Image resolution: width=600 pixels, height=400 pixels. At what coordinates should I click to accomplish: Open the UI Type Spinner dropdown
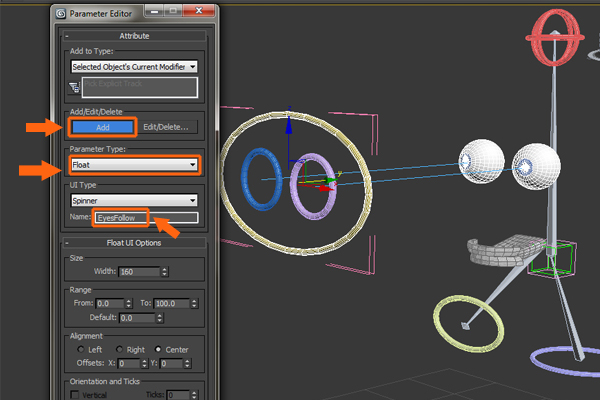(x=134, y=201)
